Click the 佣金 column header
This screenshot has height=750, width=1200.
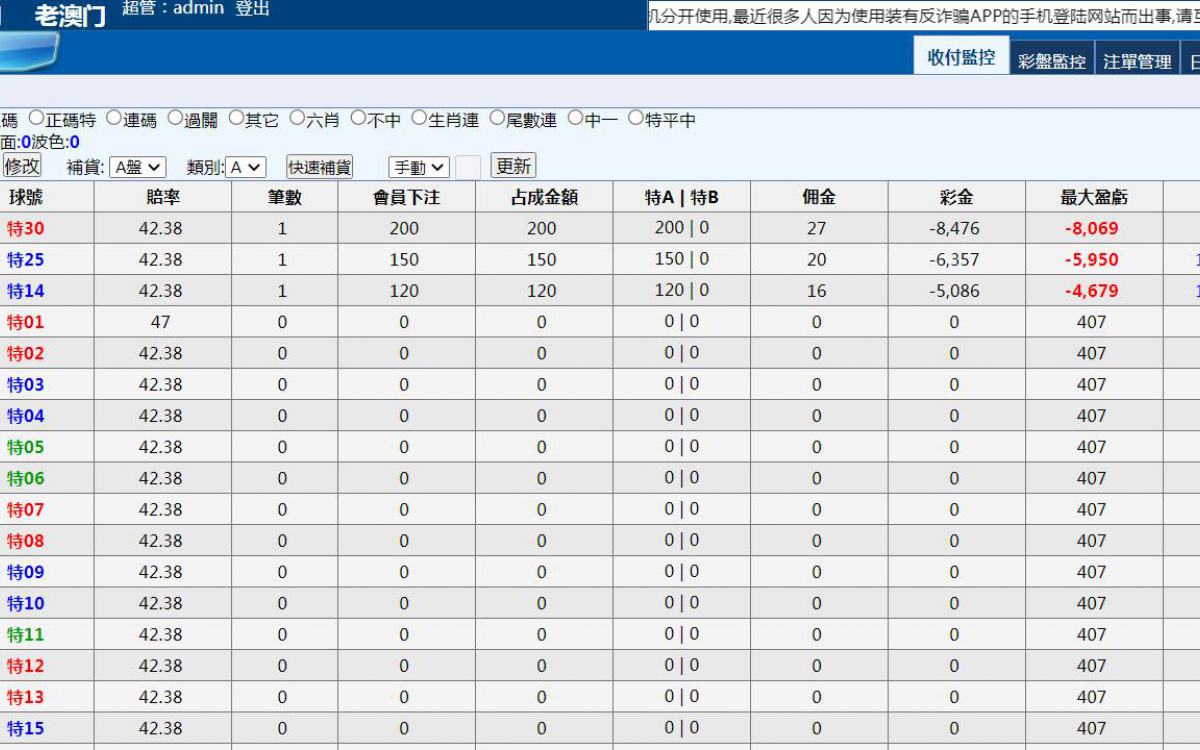coord(819,197)
